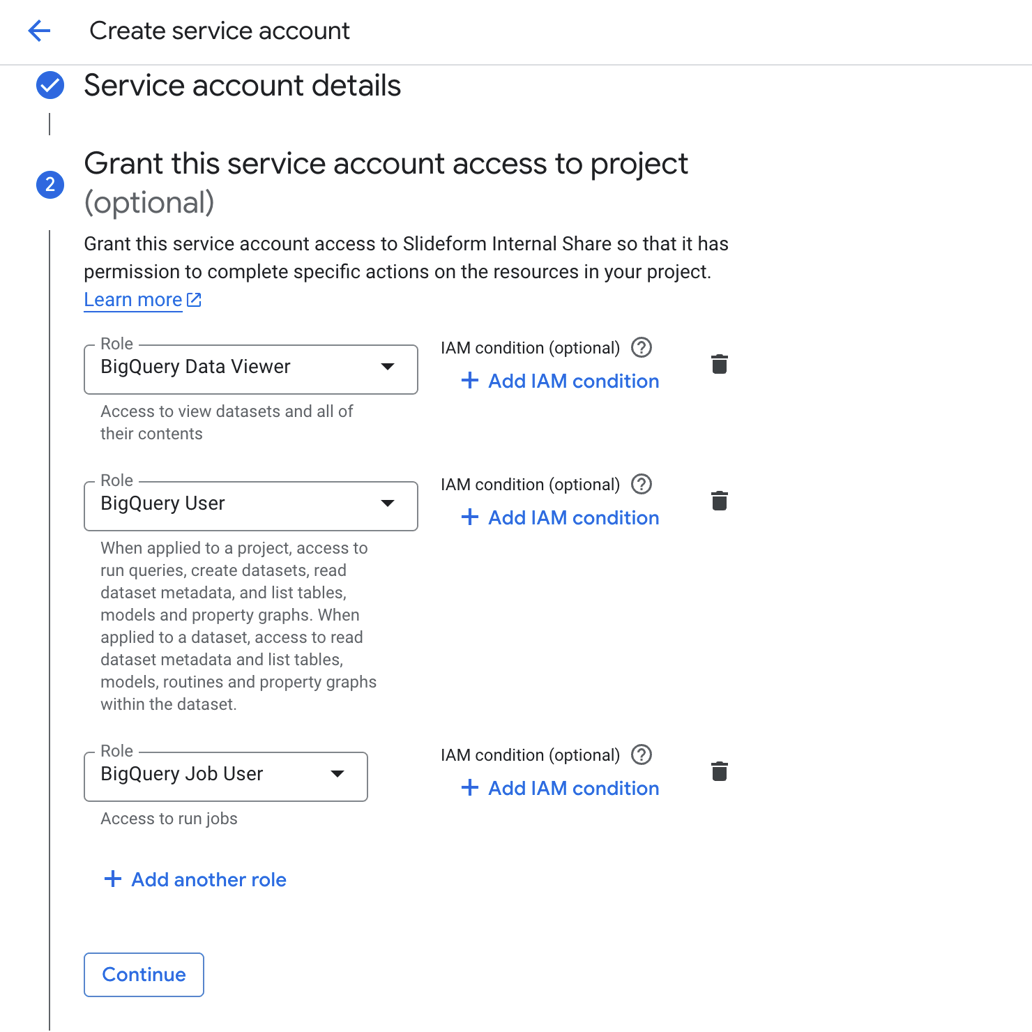Add IAM condition for BigQuery Job User

click(558, 788)
